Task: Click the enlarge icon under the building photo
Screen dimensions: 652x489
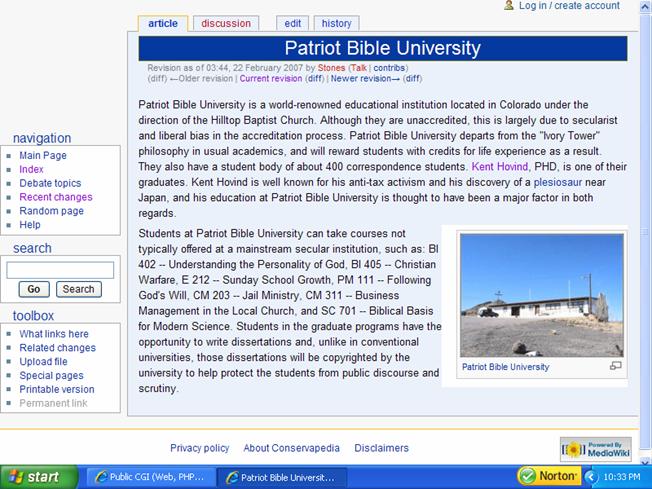Action: point(616,366)
